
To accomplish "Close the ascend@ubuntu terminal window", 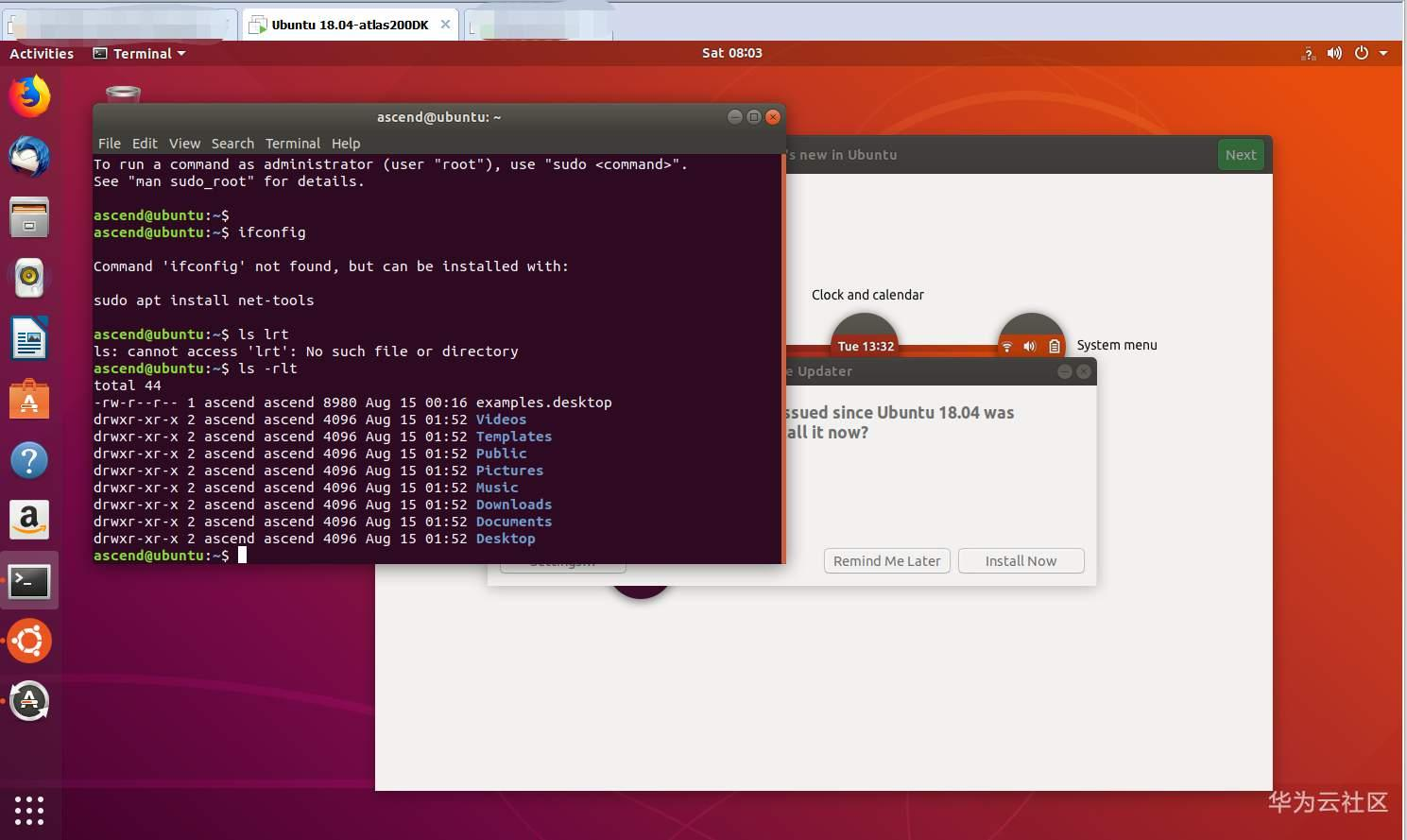I will pyautogui.click(x=773, y=117).
